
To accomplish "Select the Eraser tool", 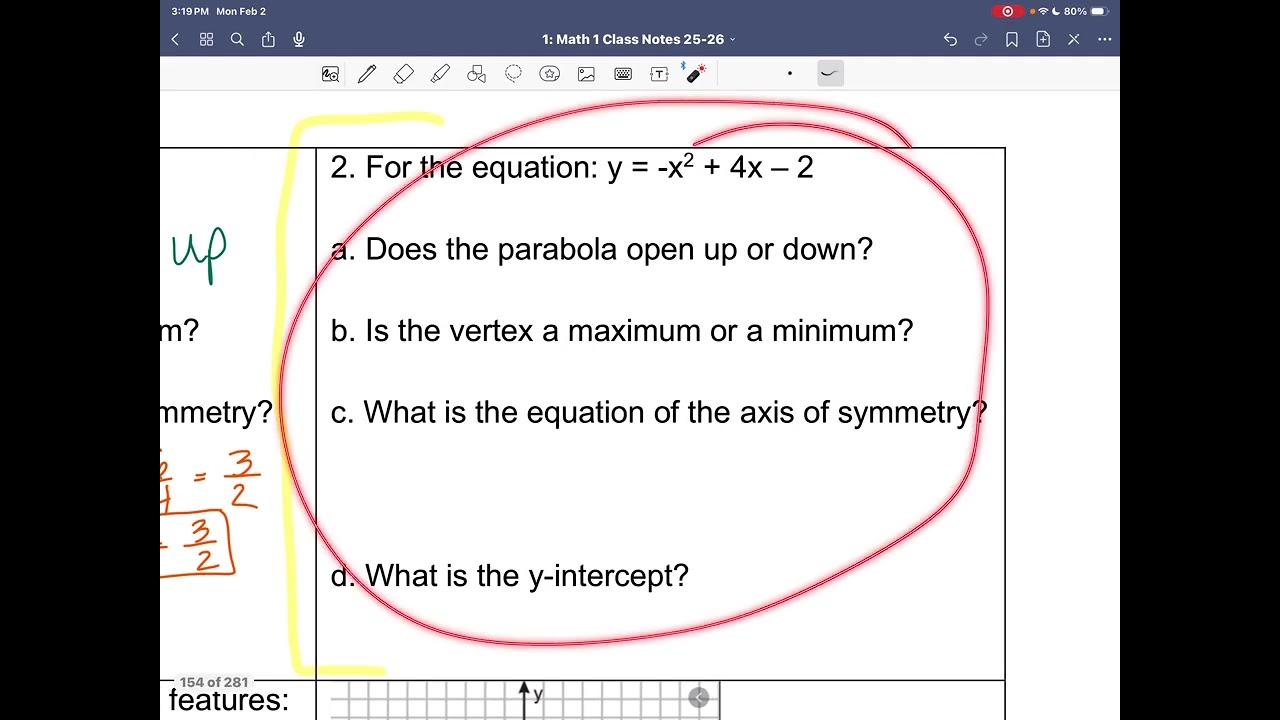I will point(403,74).
